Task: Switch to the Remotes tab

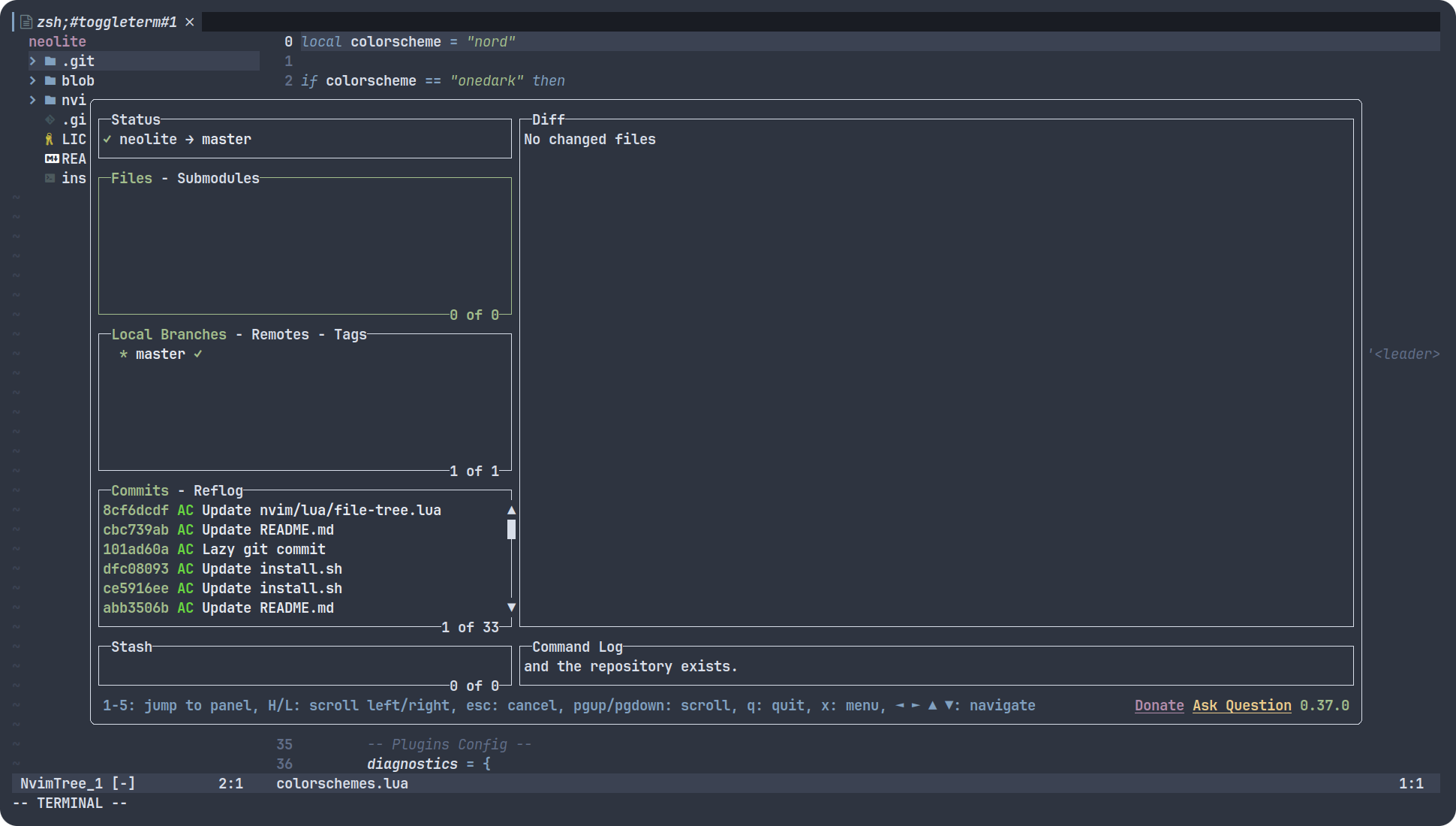Action: (280, 335)
